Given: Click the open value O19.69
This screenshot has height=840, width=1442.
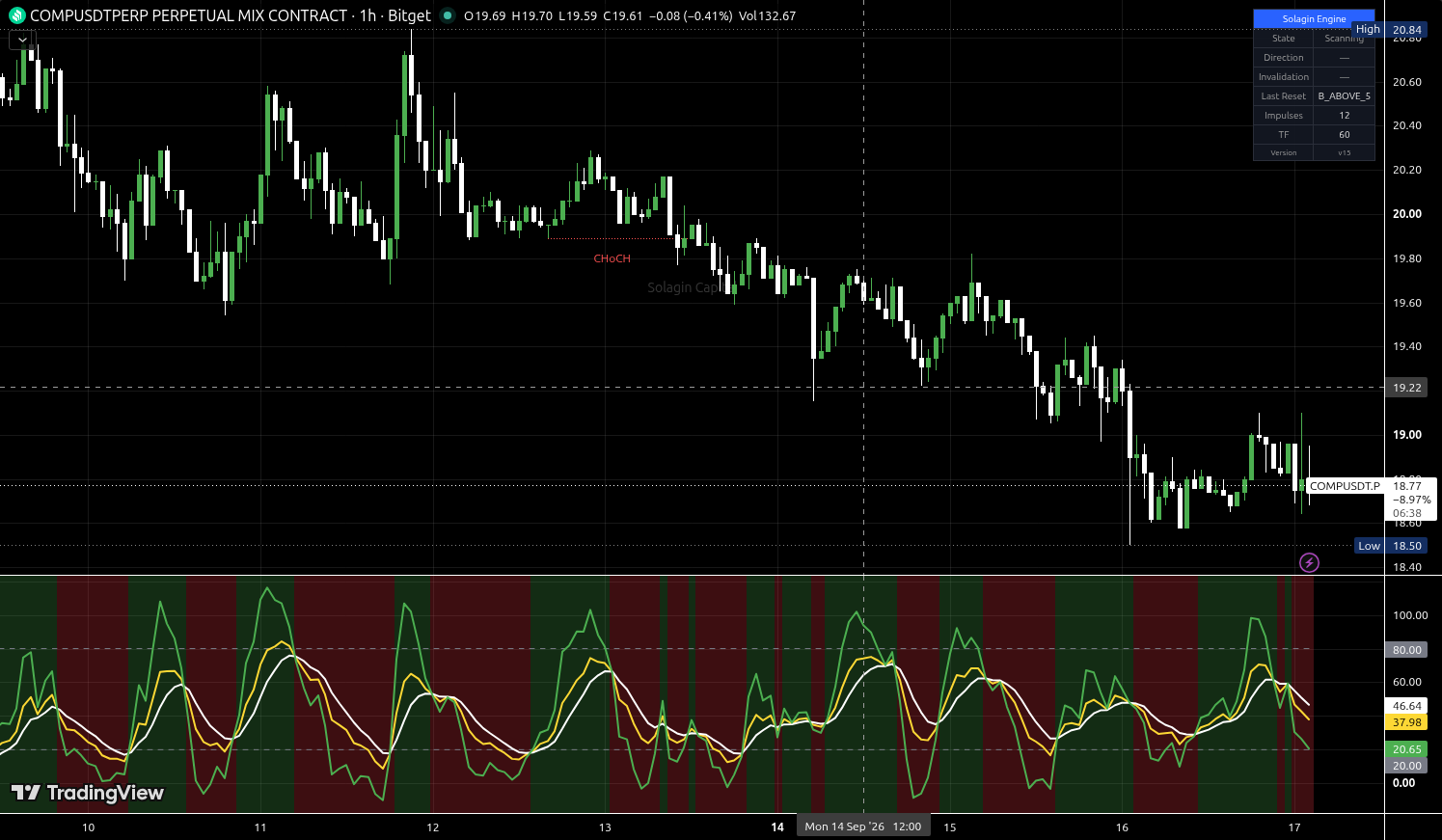Looking at the screenshot, I should (x=485, y=16).
